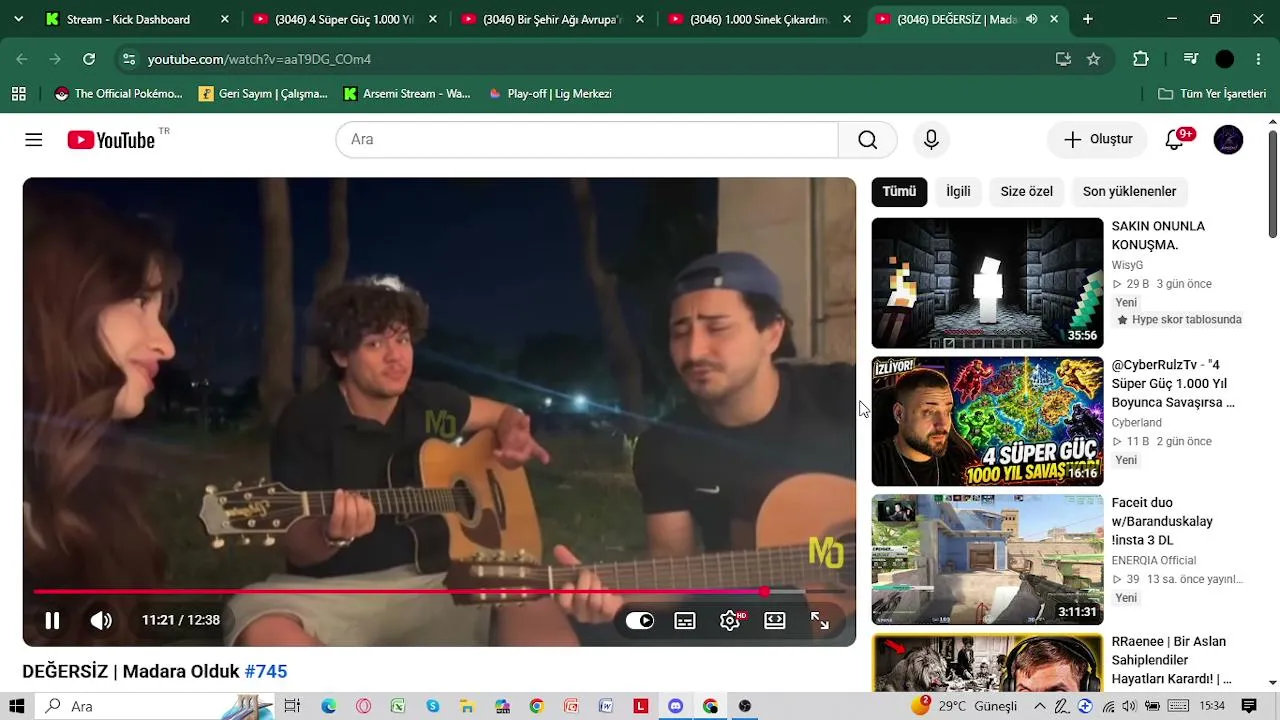Open the 29°C Güneşli weather widget
Viewport: 1280px width, 720px height.
pyautogui.click(x=963, y=706)
